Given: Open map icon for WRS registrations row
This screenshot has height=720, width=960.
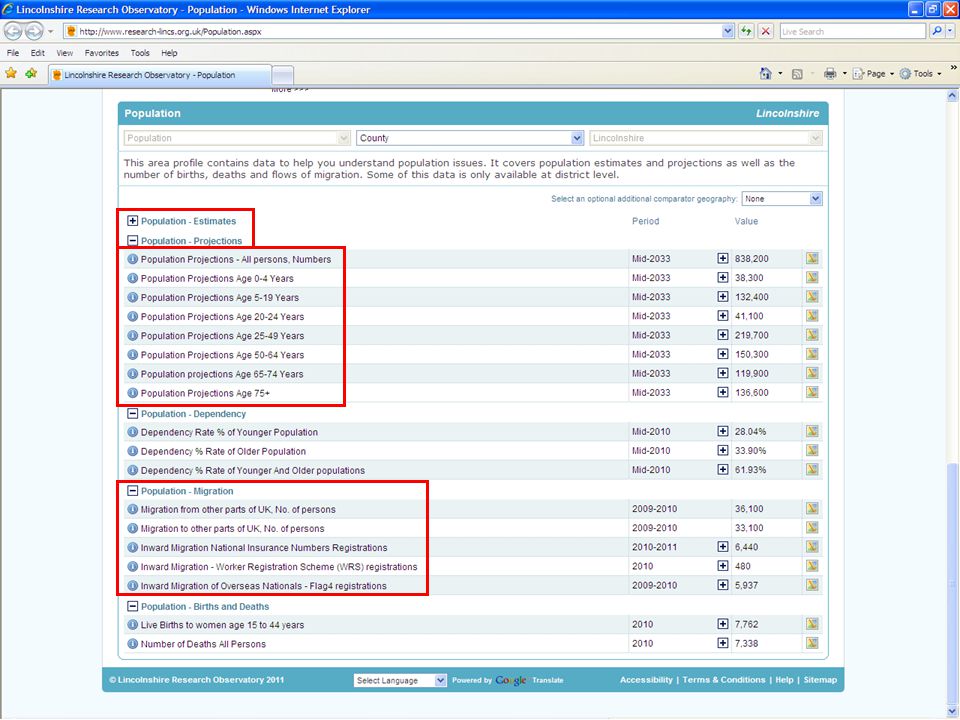Looking at the screenshot, I should click(x=812, y=566).
